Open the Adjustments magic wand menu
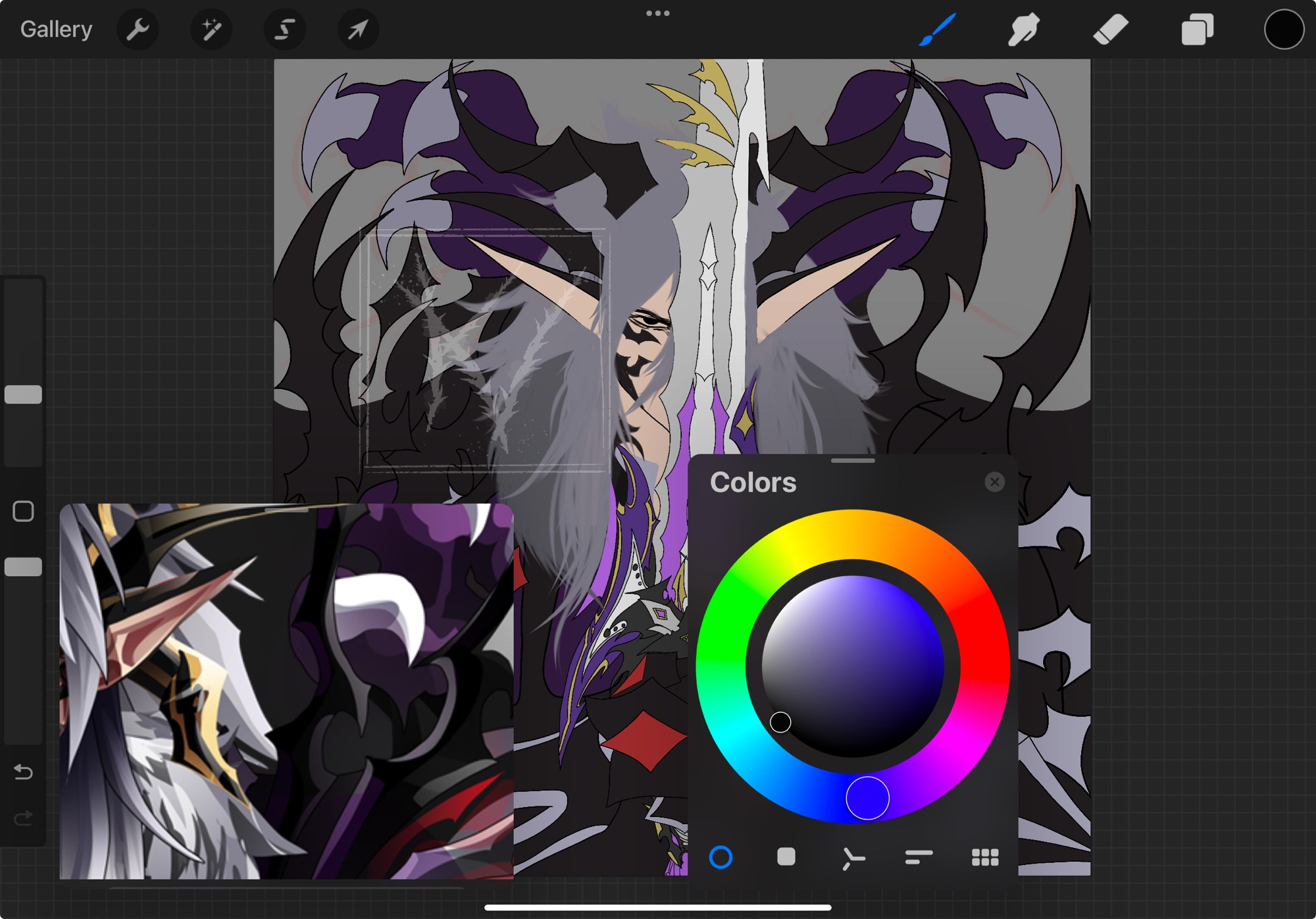The height and width of the screenshot is (919, 1316). [x=211, y=29]
